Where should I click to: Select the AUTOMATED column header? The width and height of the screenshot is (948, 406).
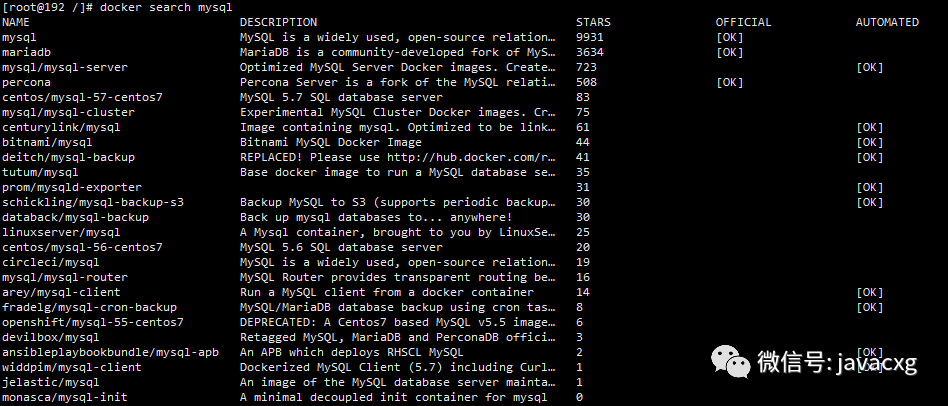point(887,22)
